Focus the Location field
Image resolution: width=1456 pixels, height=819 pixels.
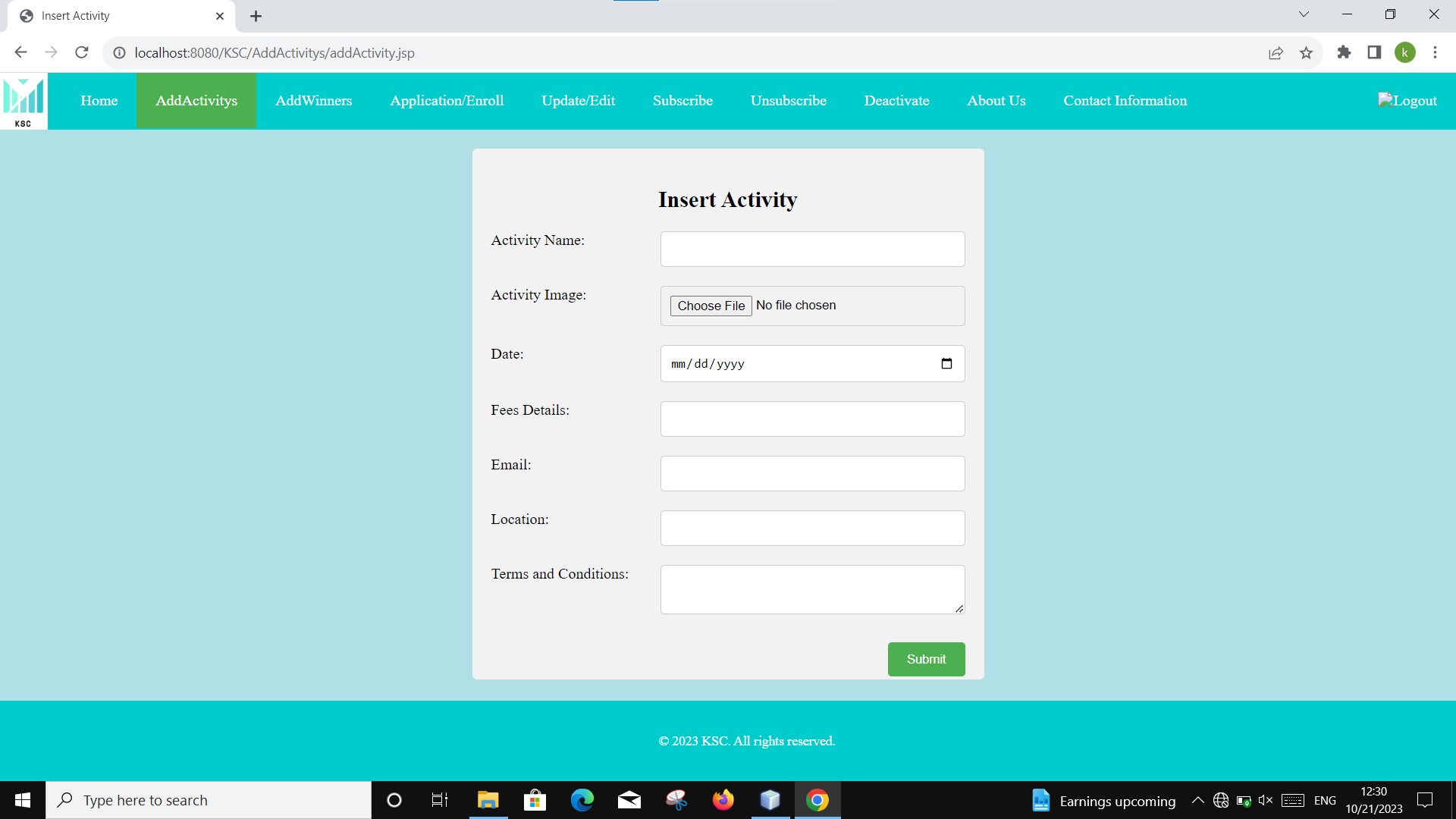(x=812, y=528)
